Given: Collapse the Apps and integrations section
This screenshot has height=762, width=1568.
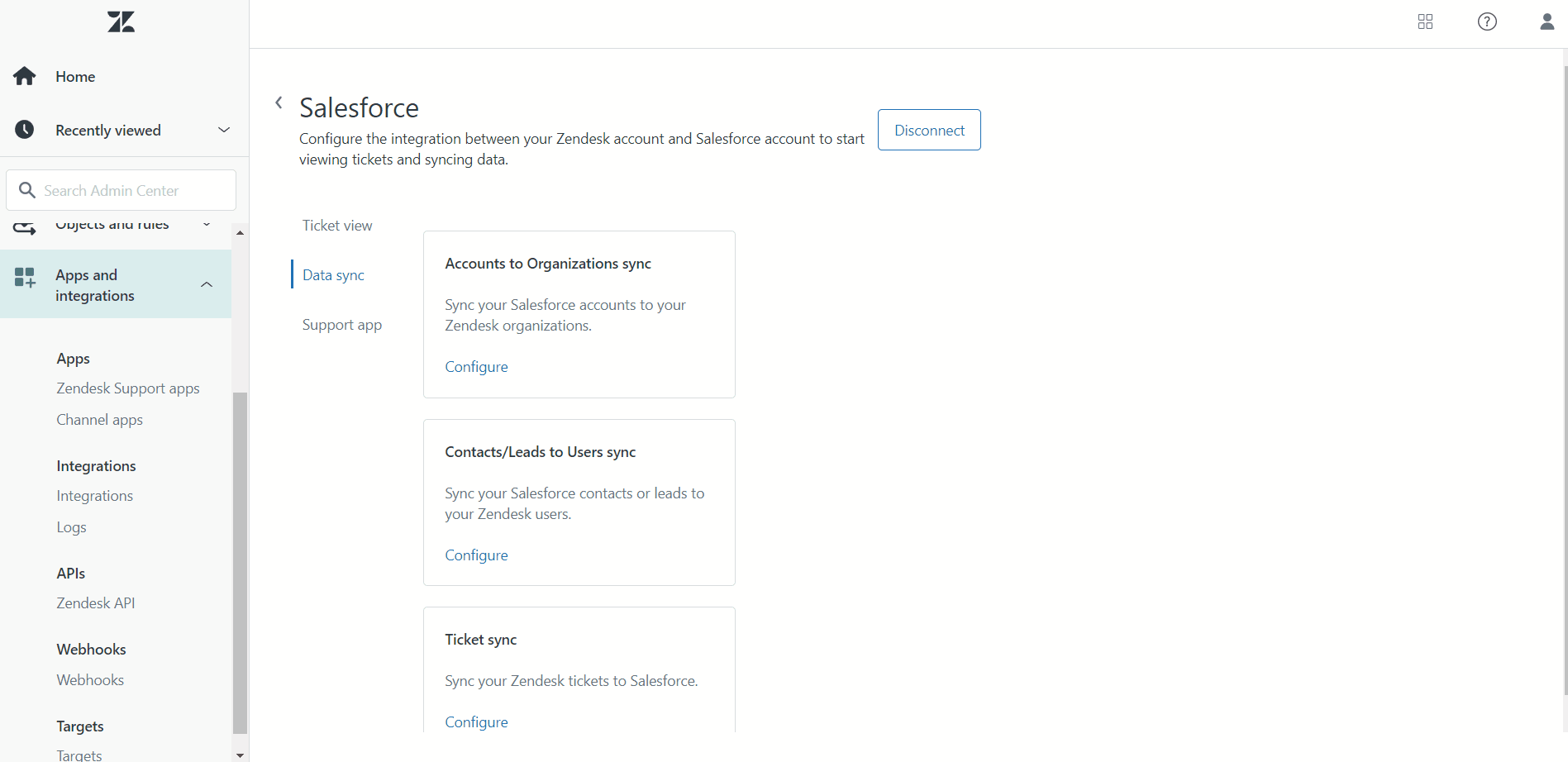Looking at the screenshot, I should click(207, 284).
